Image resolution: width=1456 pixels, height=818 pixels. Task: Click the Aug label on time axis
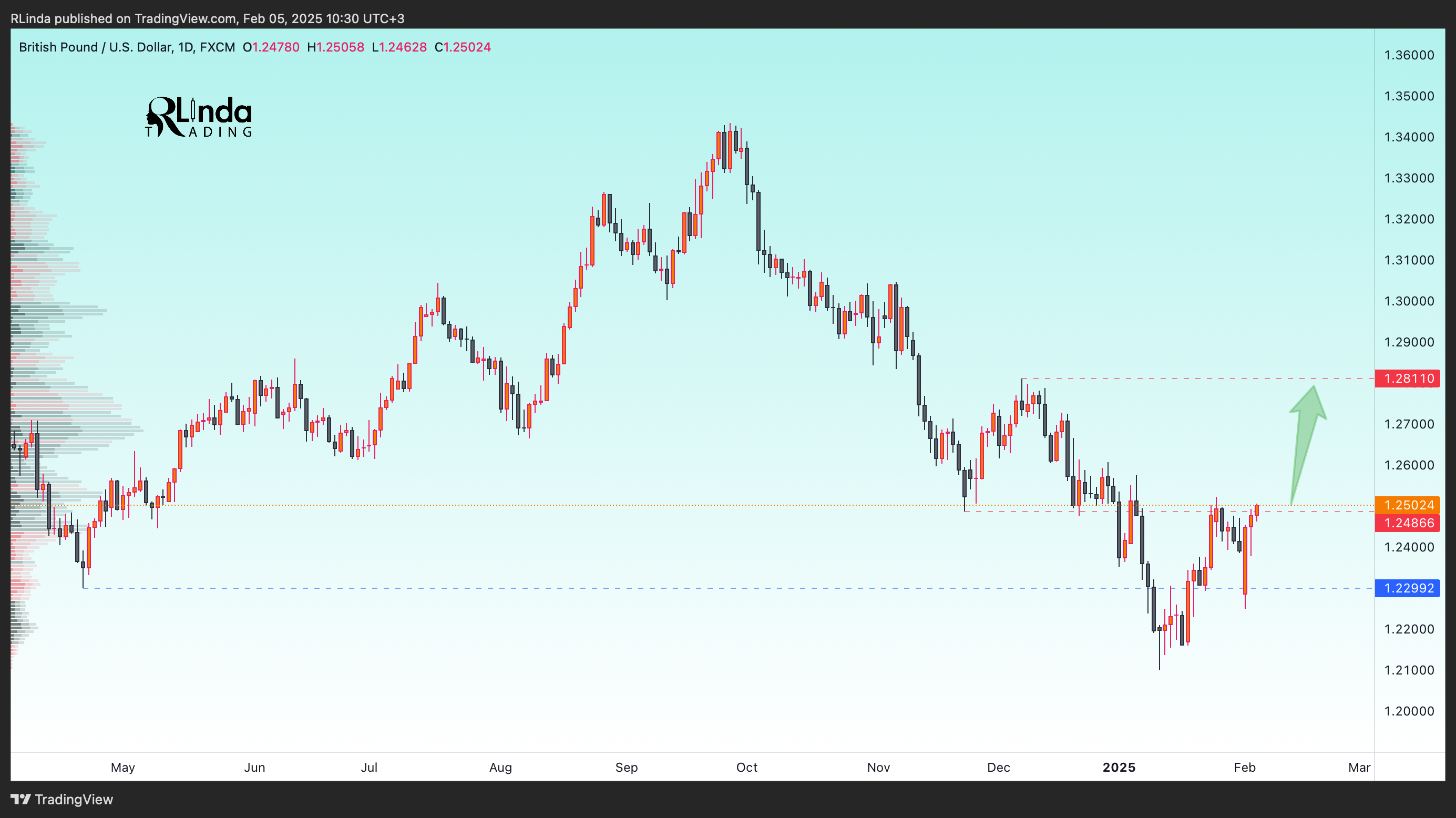500,768
